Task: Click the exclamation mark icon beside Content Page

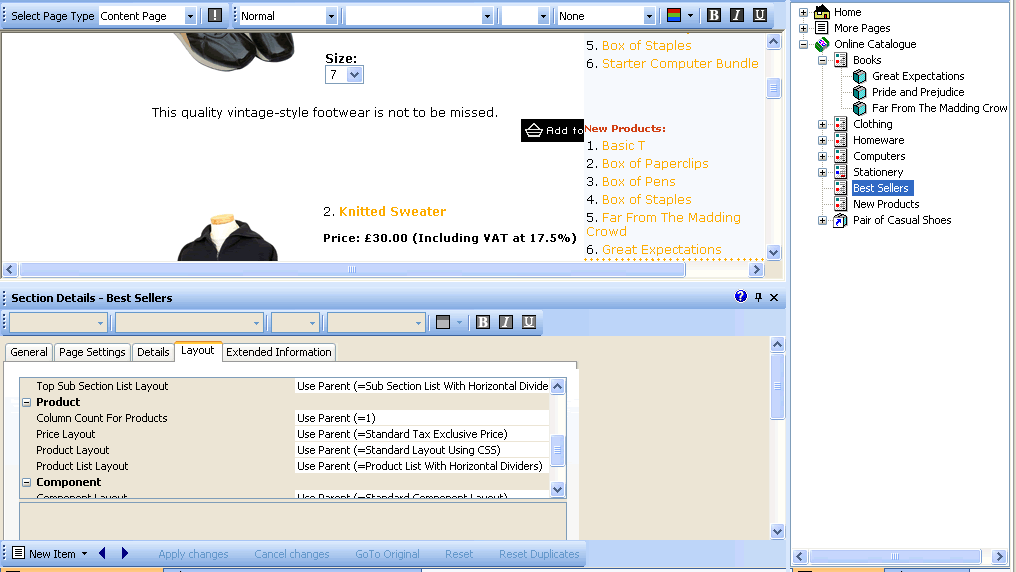Action: (x=215, y=16)
